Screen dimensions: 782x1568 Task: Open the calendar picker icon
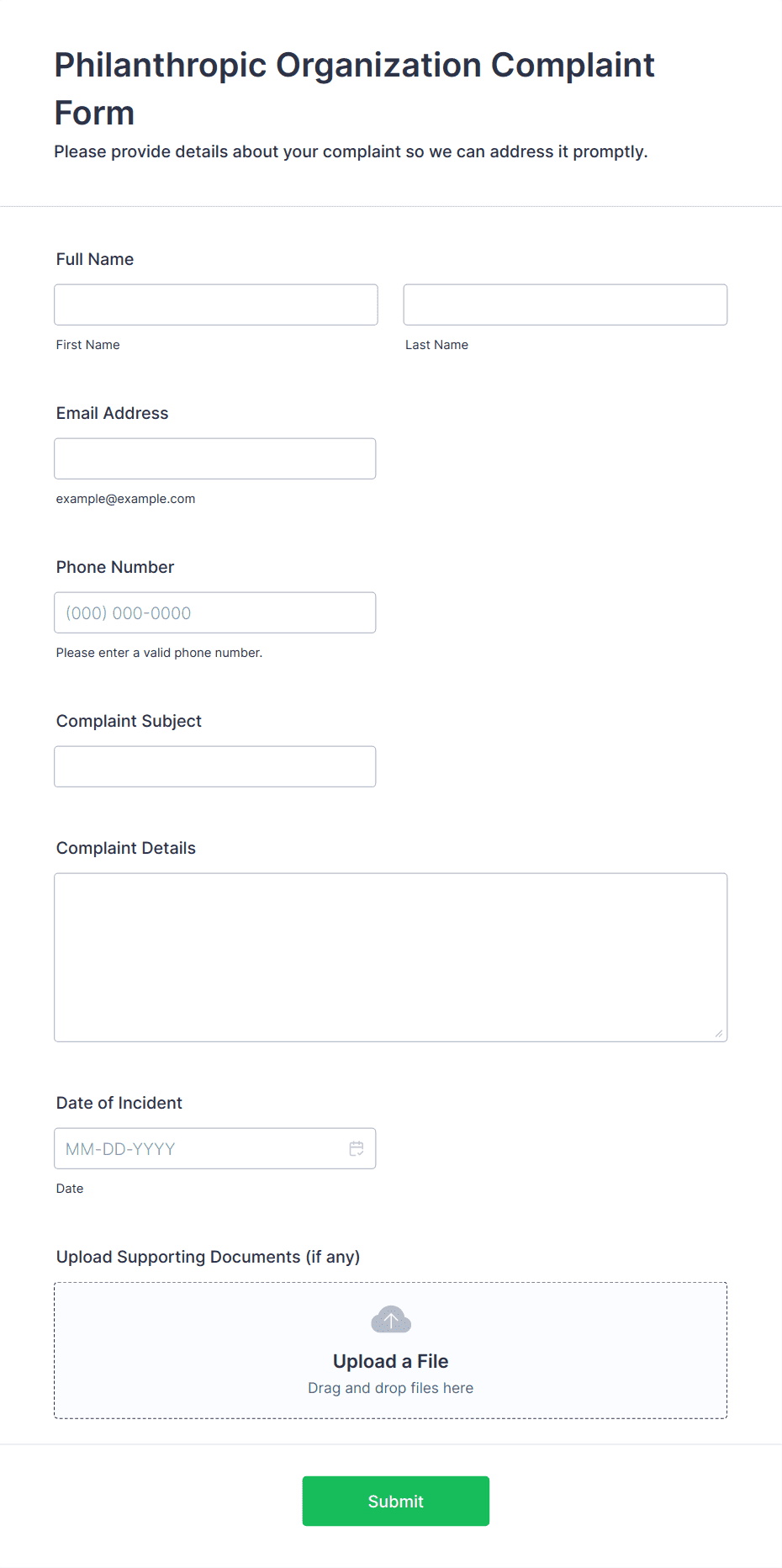coord(357,1148)
